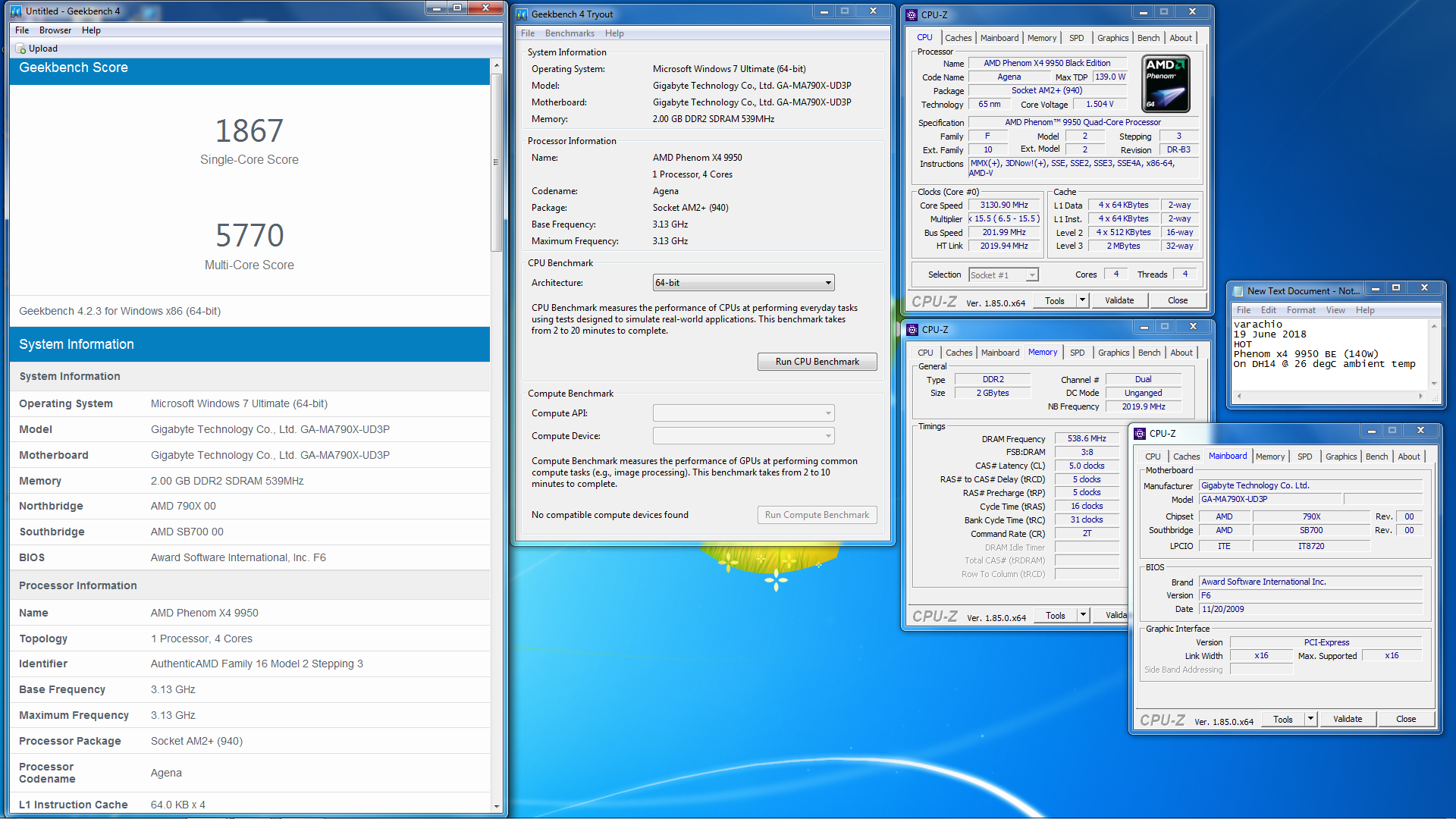Click Max TDP value 139.0 W
Screen dimensions: 1456x819
(1110, 77)
